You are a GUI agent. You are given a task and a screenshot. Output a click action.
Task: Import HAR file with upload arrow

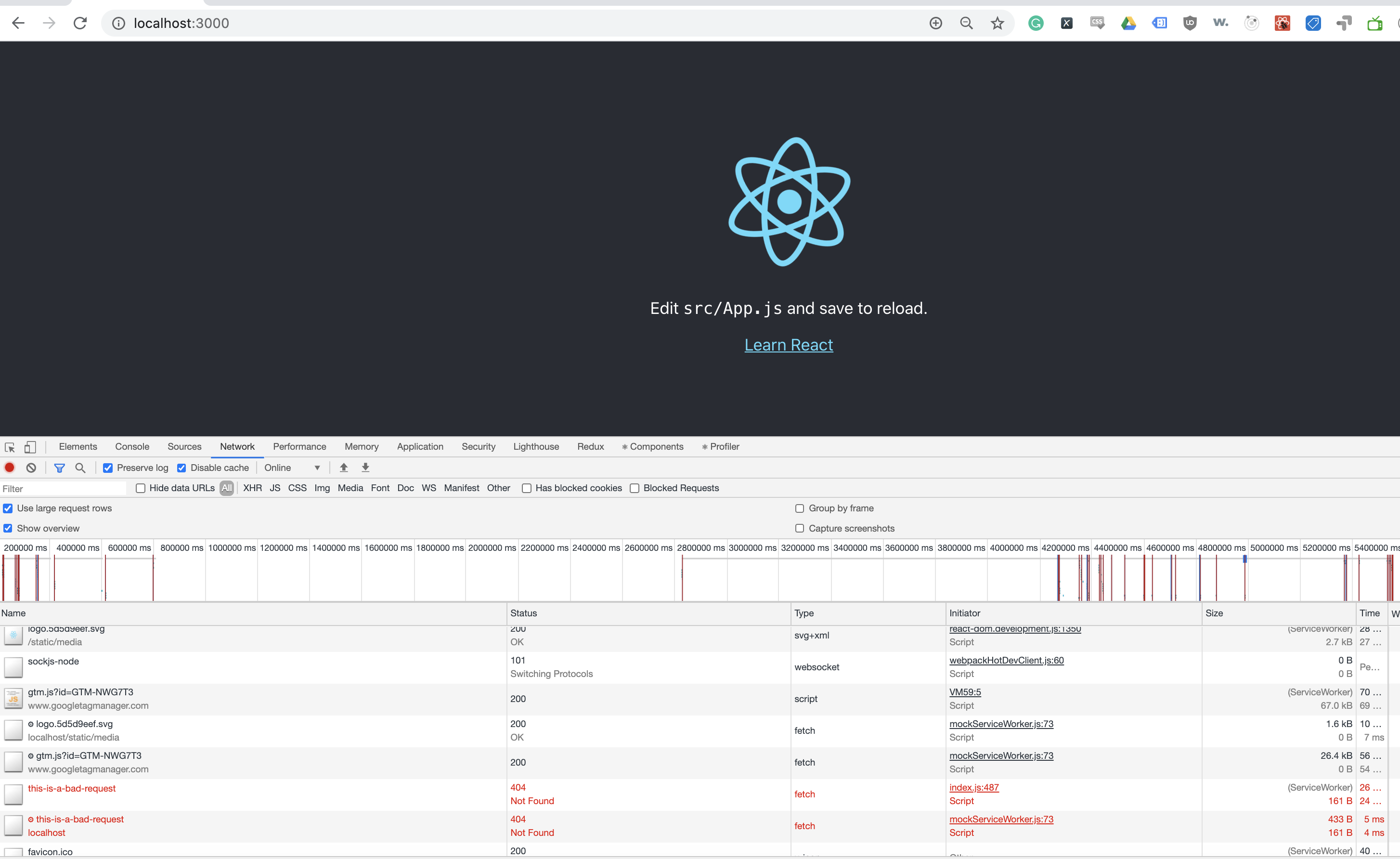coord(344,468)
